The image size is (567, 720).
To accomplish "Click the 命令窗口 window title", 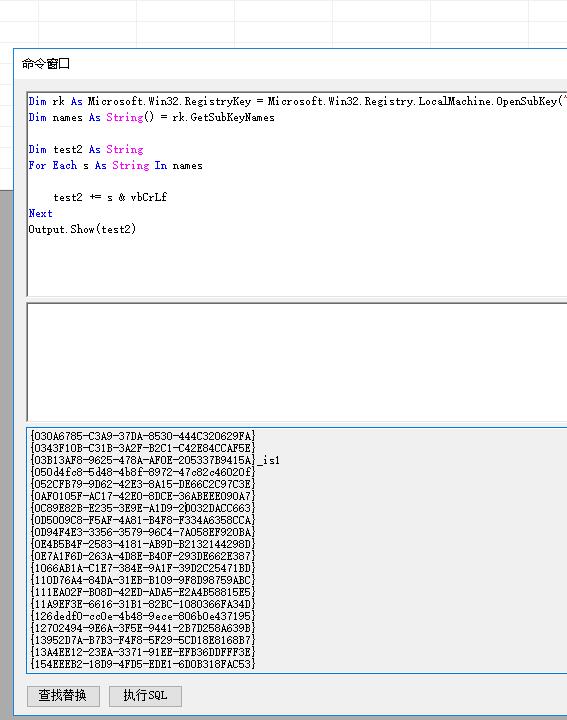I will 45,64.
